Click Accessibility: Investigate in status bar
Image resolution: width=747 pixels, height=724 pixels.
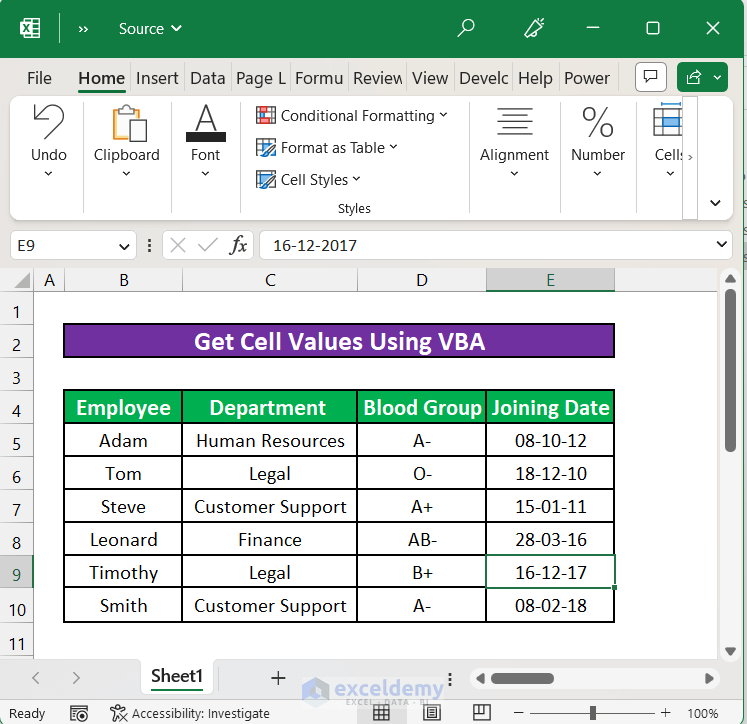click(190, 713)
